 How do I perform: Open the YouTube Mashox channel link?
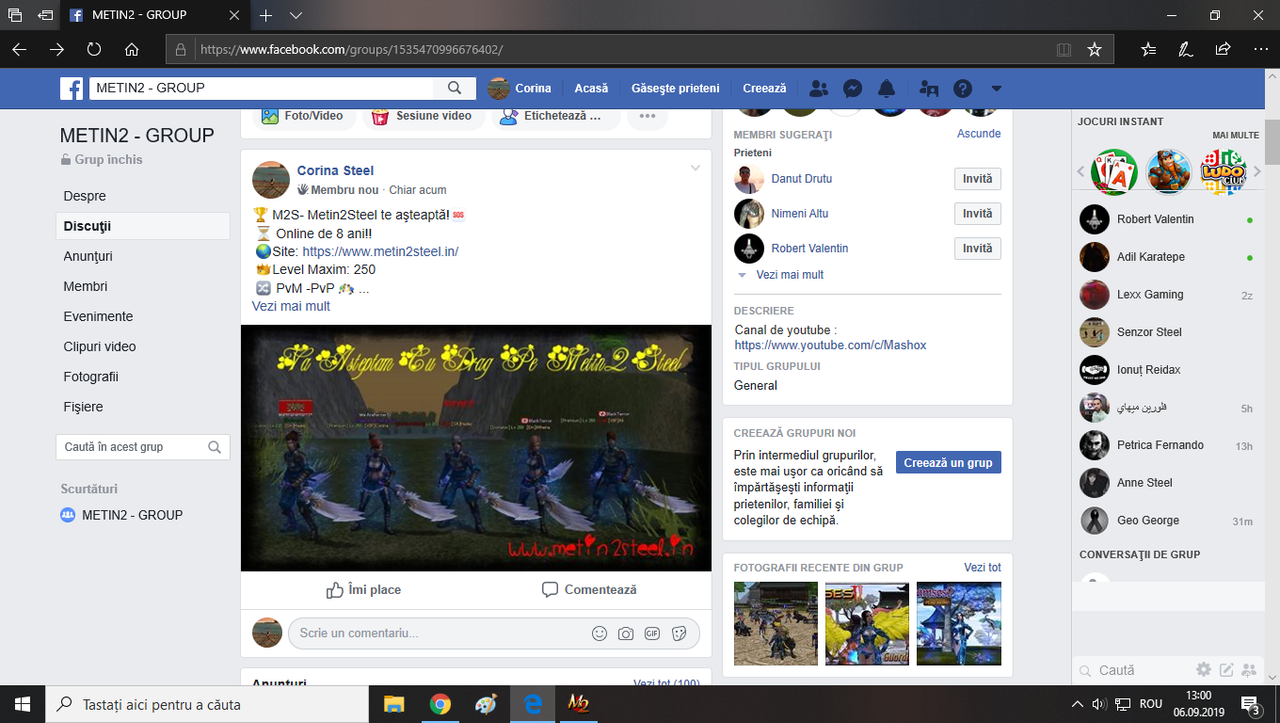pyautogui.click(x=830, y=345)
